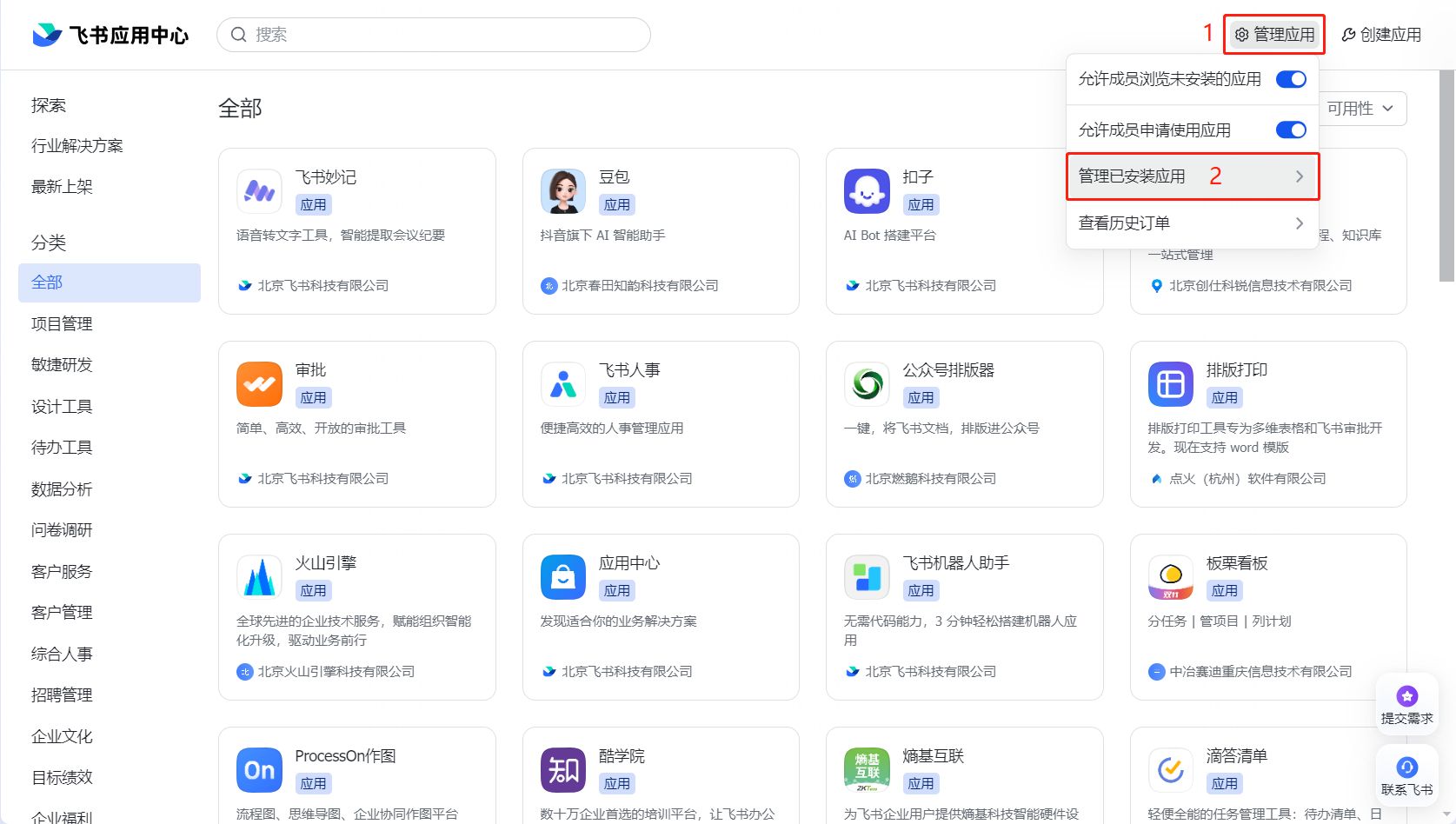Select the 问卷调研 category

click(x=62, y=529)
